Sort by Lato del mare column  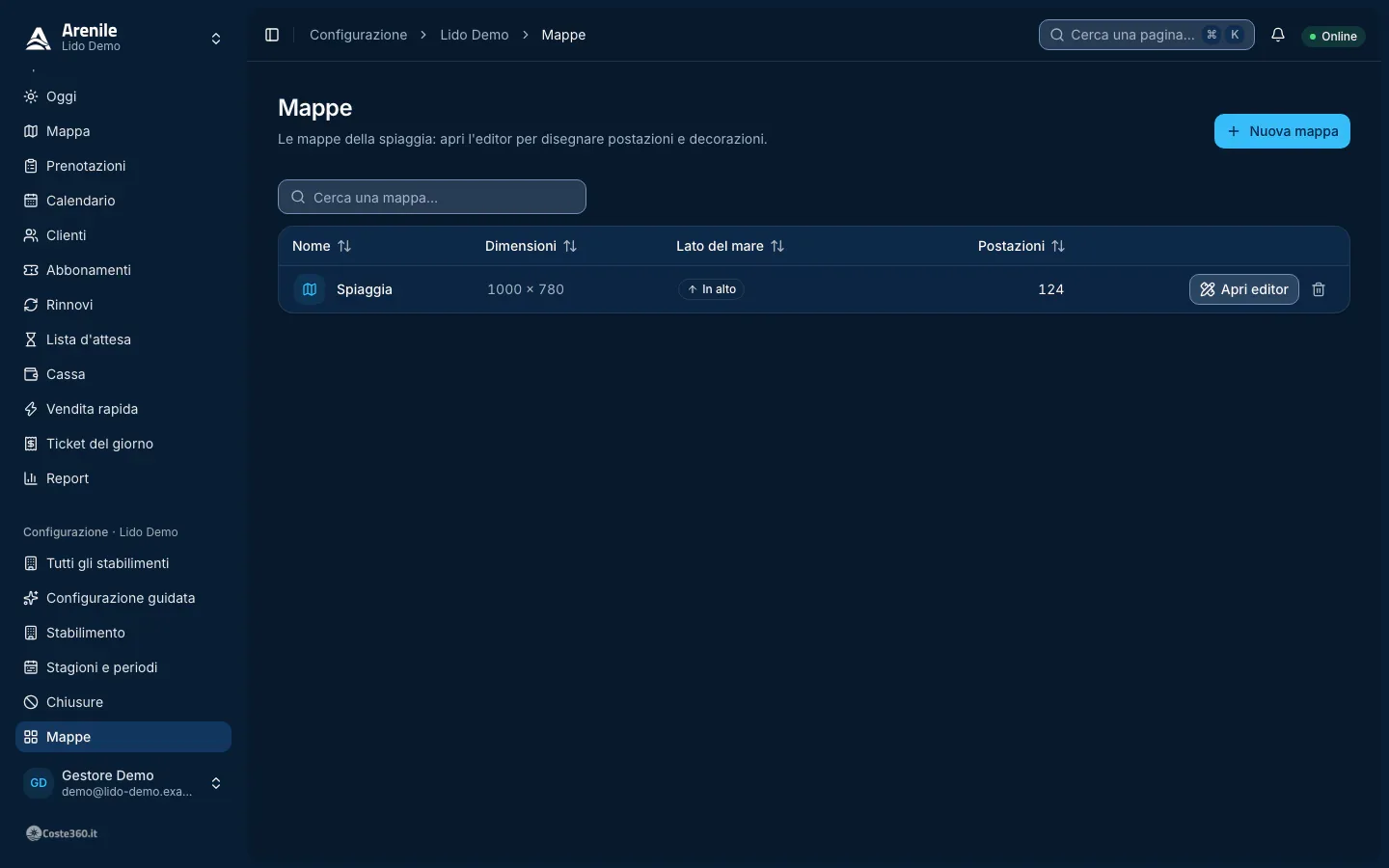tap(730, 246)
